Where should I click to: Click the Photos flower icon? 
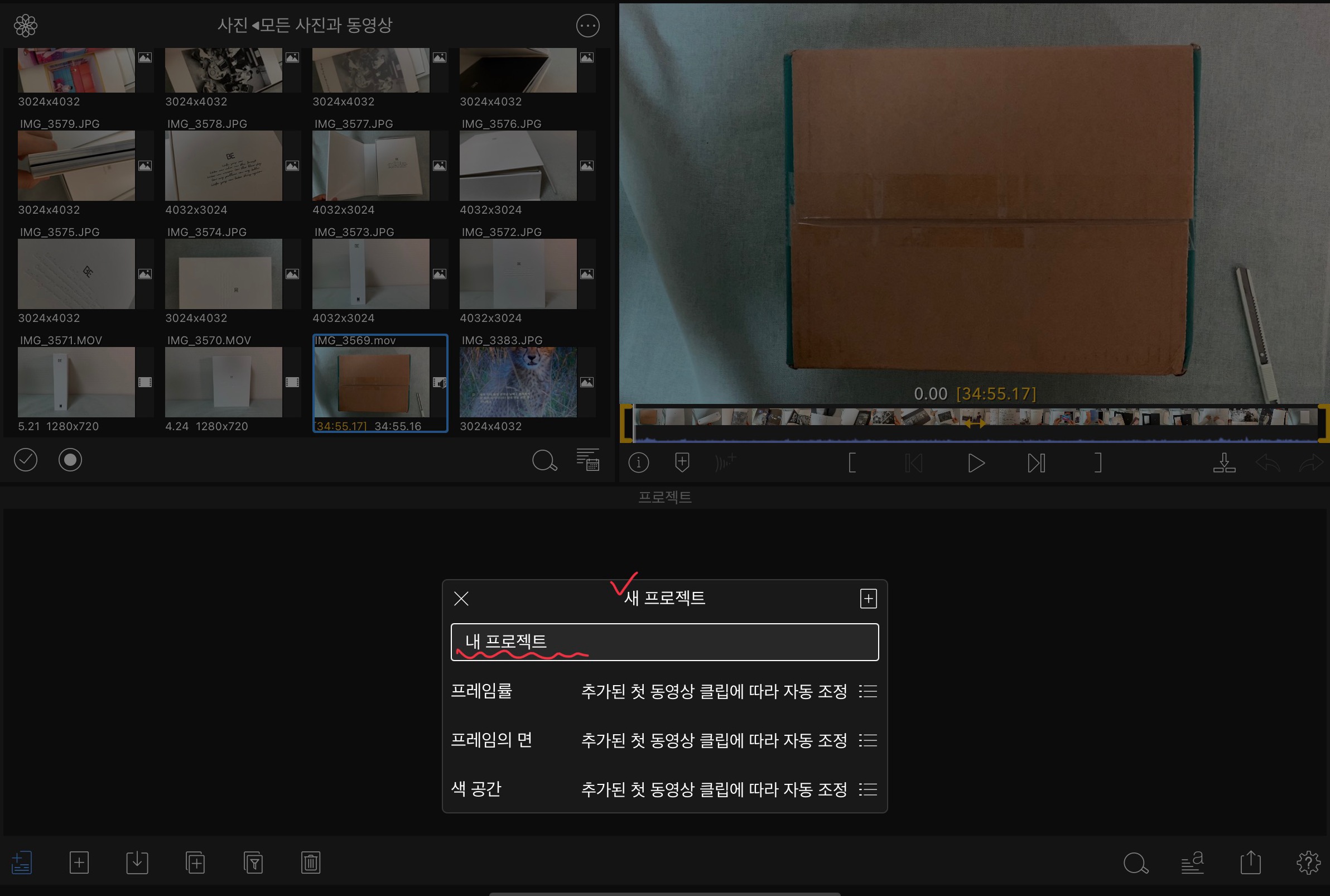26,25
